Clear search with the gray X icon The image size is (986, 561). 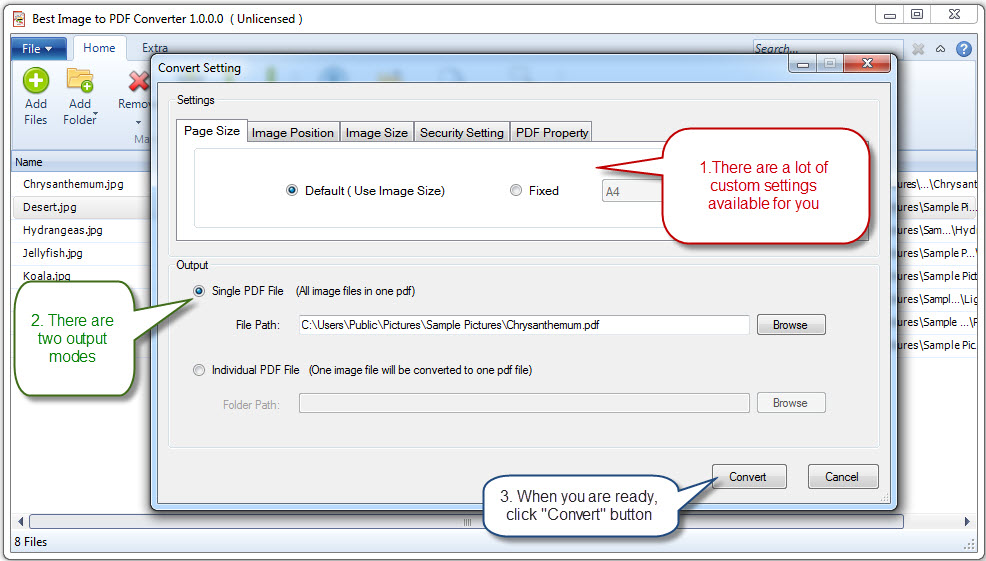coord(918,48)
